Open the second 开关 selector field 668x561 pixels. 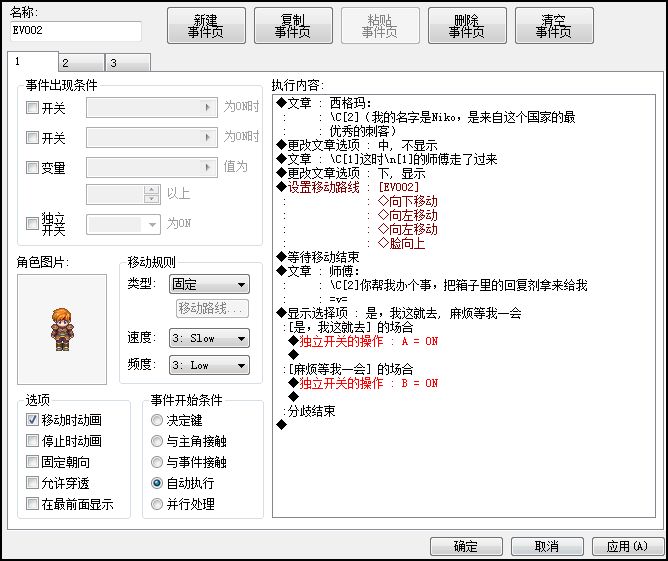coord(152,137)
